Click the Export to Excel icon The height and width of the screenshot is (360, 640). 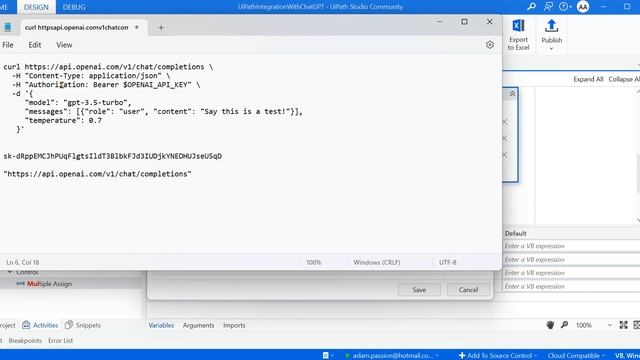[x=518, y=26]
